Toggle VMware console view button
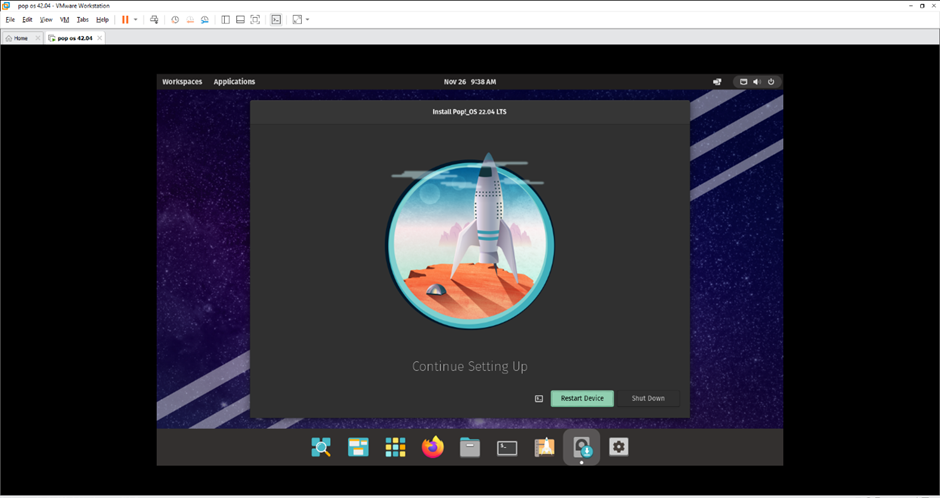The image size is (940, 498). coord(276,19)
